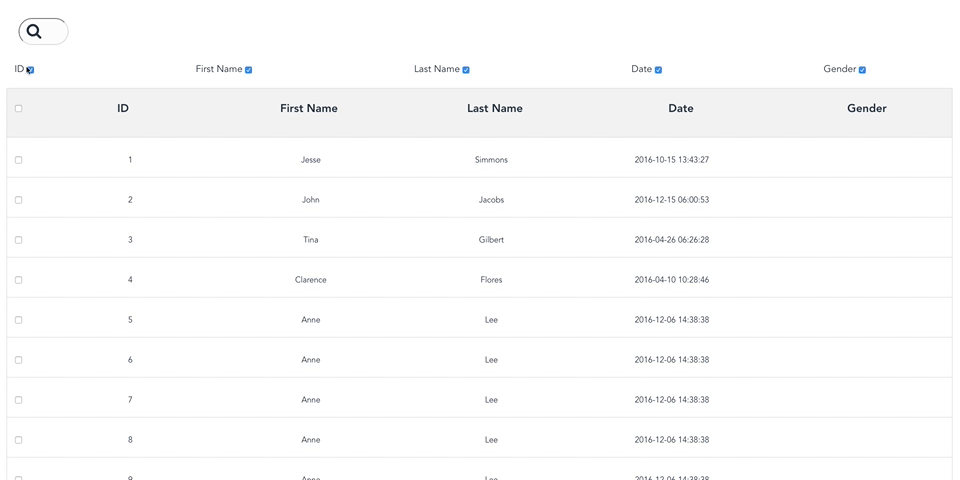This screenshot has width=960, height=480.
Task: Click the Last Name toggle label
Action: [437, 69]
